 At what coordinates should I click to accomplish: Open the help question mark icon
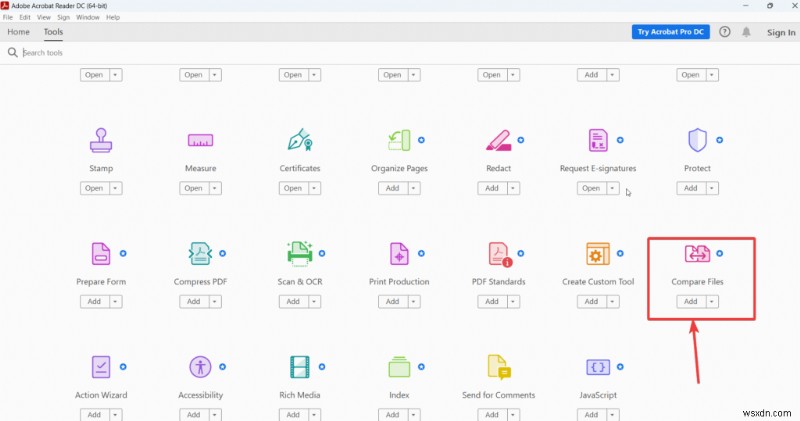click(724, 32)
